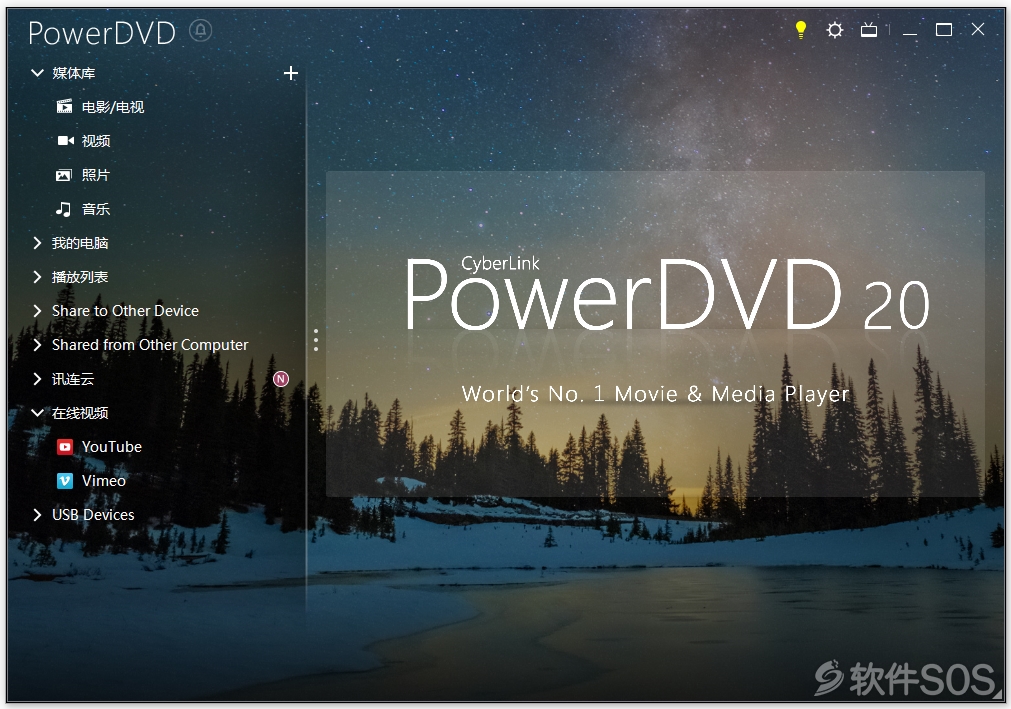Open Vimeo under online videos
This screenshot has height=709, width=1011.
point(104,481)
